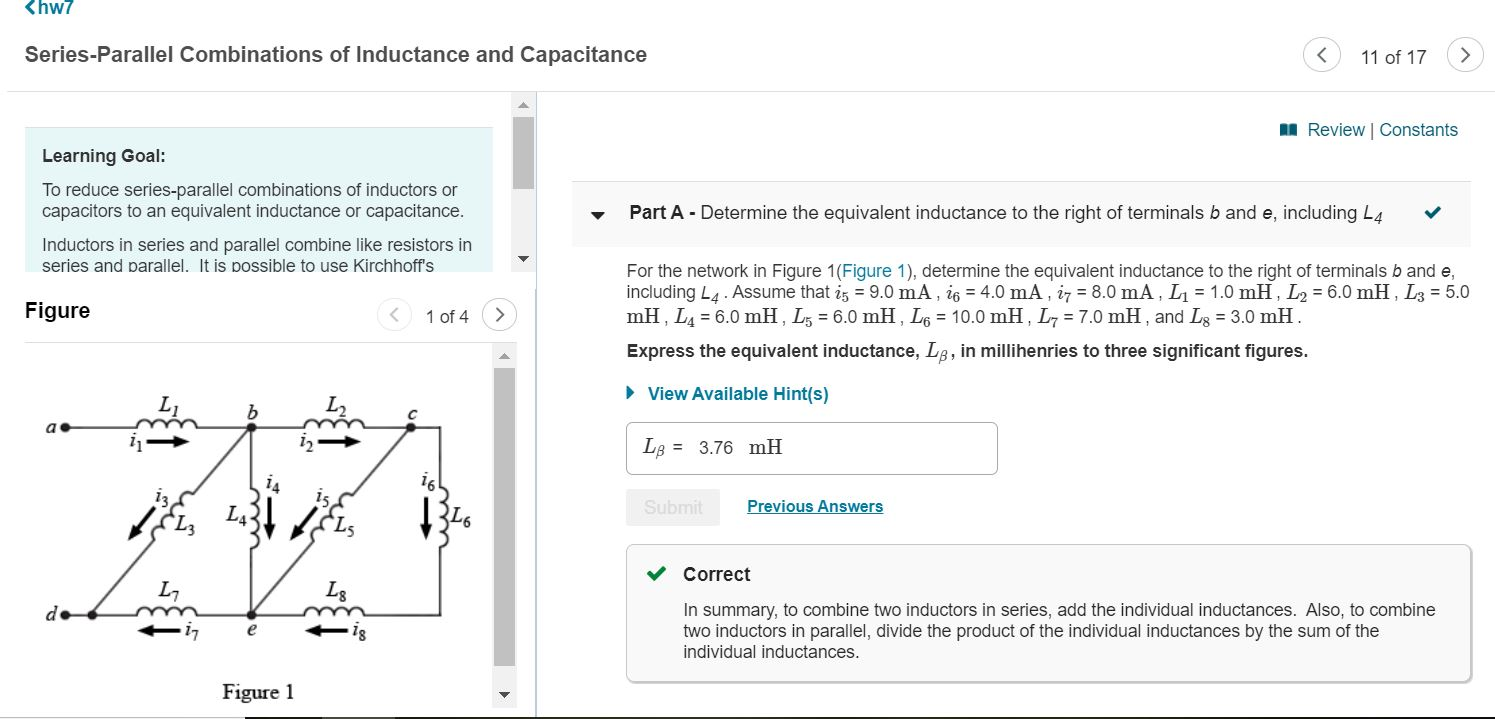Image resolution: width=1495 pixels, height=719 pixels.
Task: Show the next figure with right chevron
Action: click(499, 314)
